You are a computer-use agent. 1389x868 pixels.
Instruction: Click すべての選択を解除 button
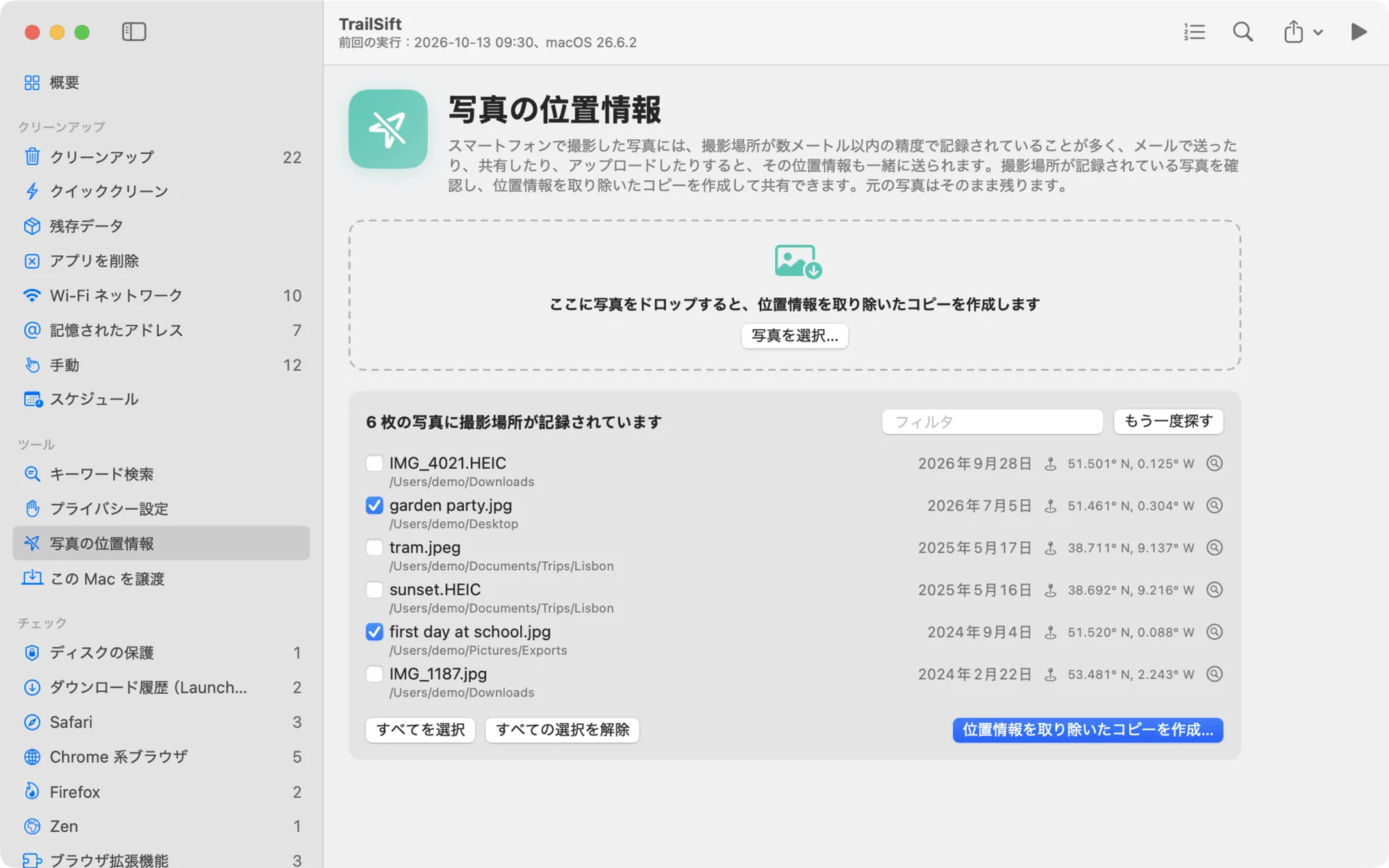563,730
